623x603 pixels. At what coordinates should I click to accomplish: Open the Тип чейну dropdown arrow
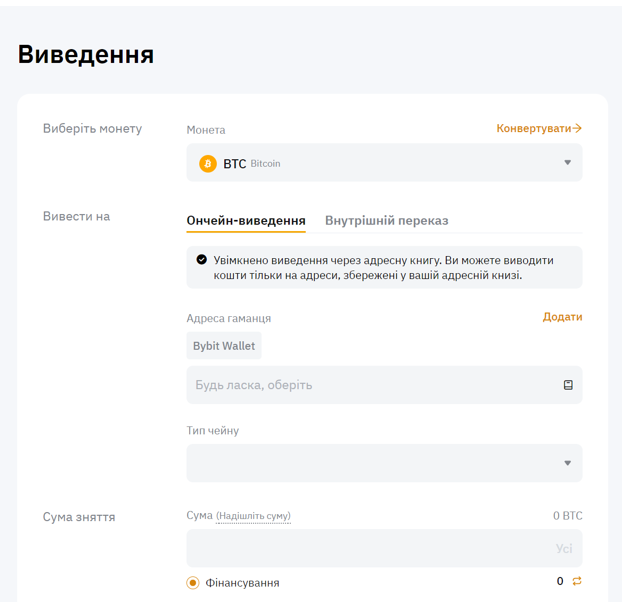point(567,463)
